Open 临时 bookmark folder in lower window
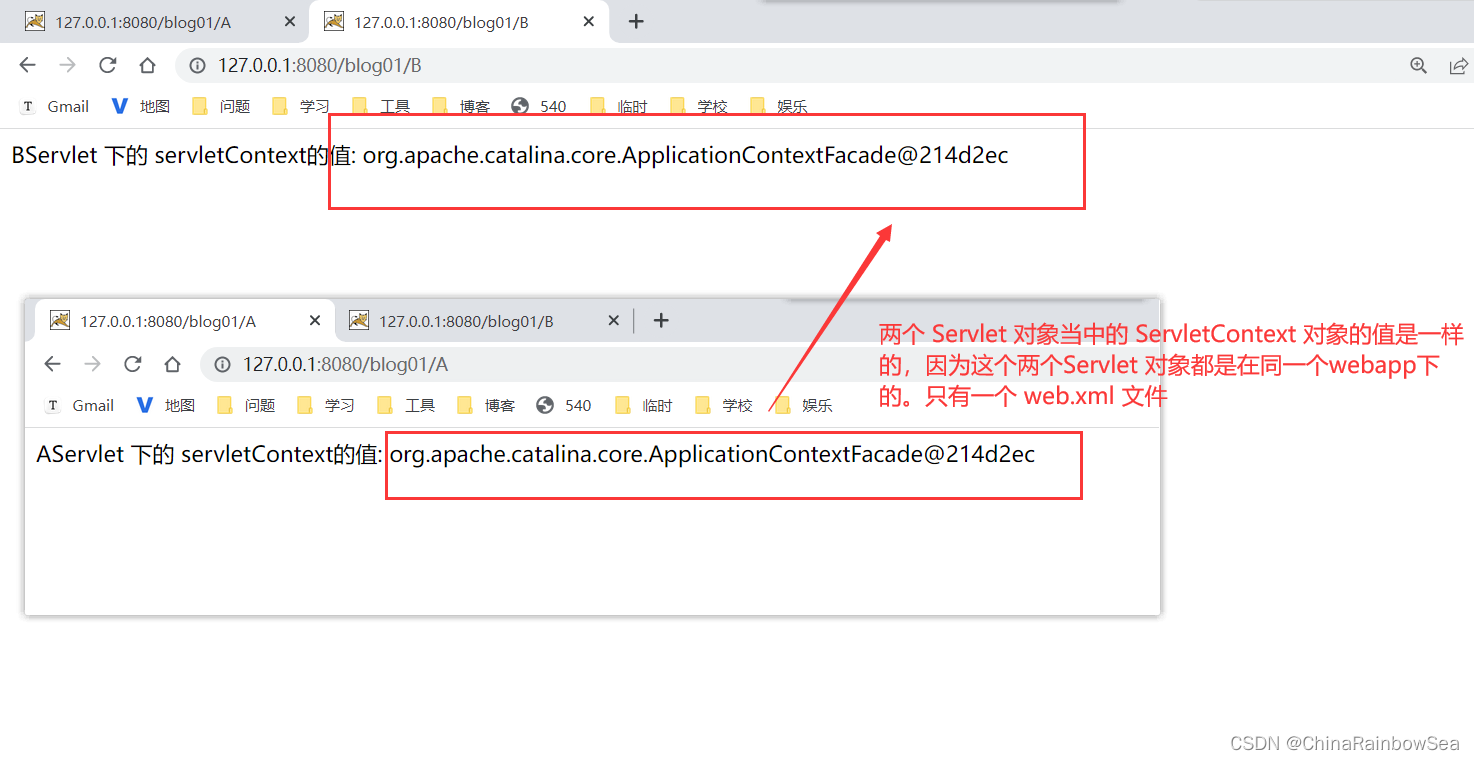The width and height of the screenshot is (1474, 760). (x=644, y=405)
